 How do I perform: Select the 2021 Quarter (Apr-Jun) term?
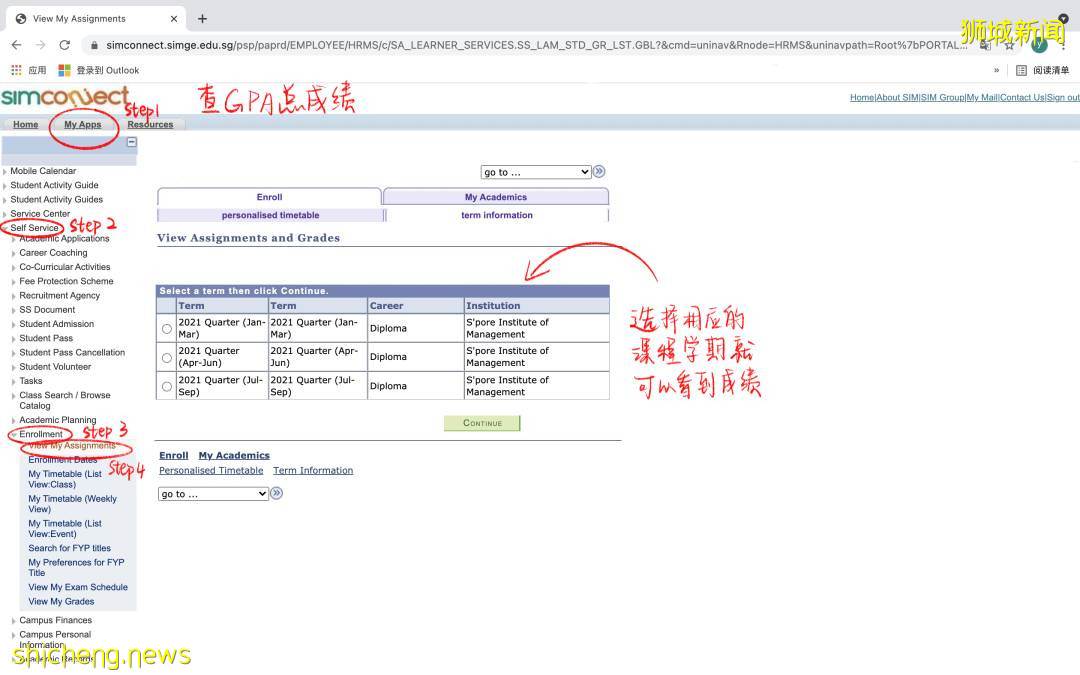(x=165, y=357)
